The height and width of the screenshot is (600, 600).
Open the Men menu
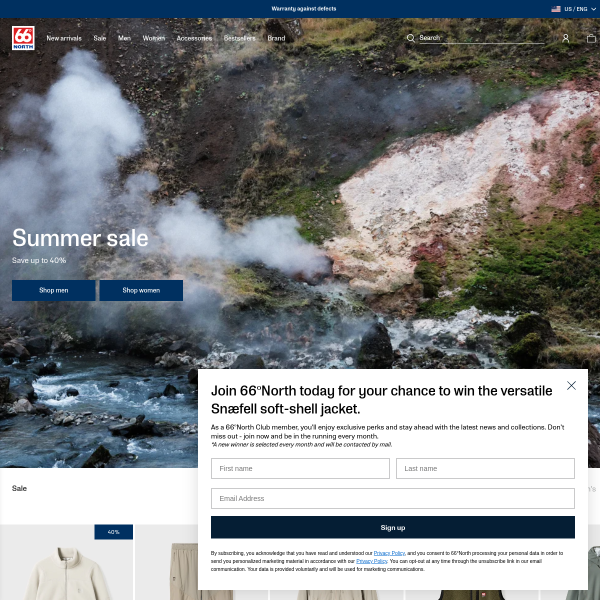[x=124, y=38]
